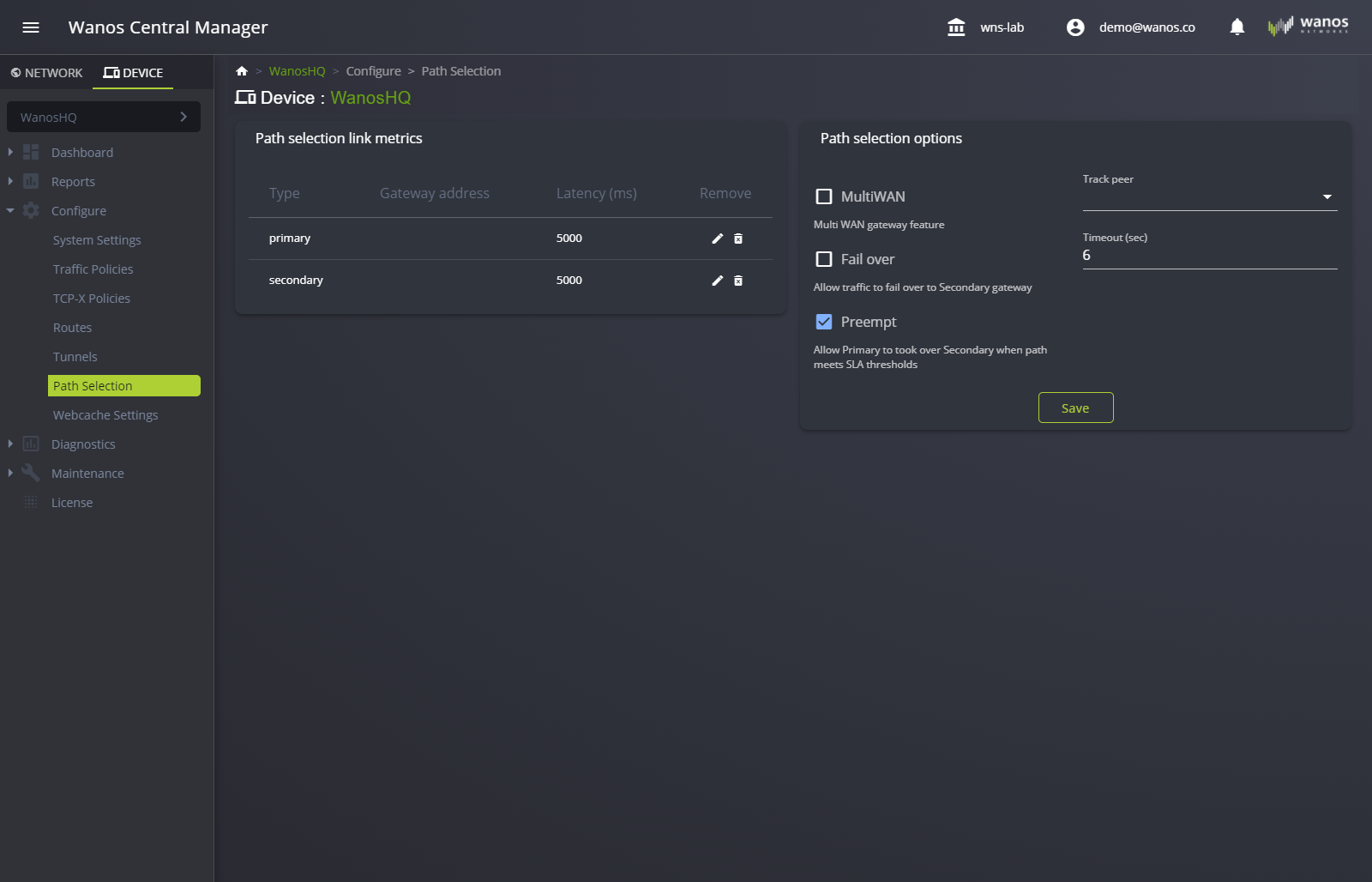Uncheck the Preempt option
1372x882 pixels.
coord(824,322)
